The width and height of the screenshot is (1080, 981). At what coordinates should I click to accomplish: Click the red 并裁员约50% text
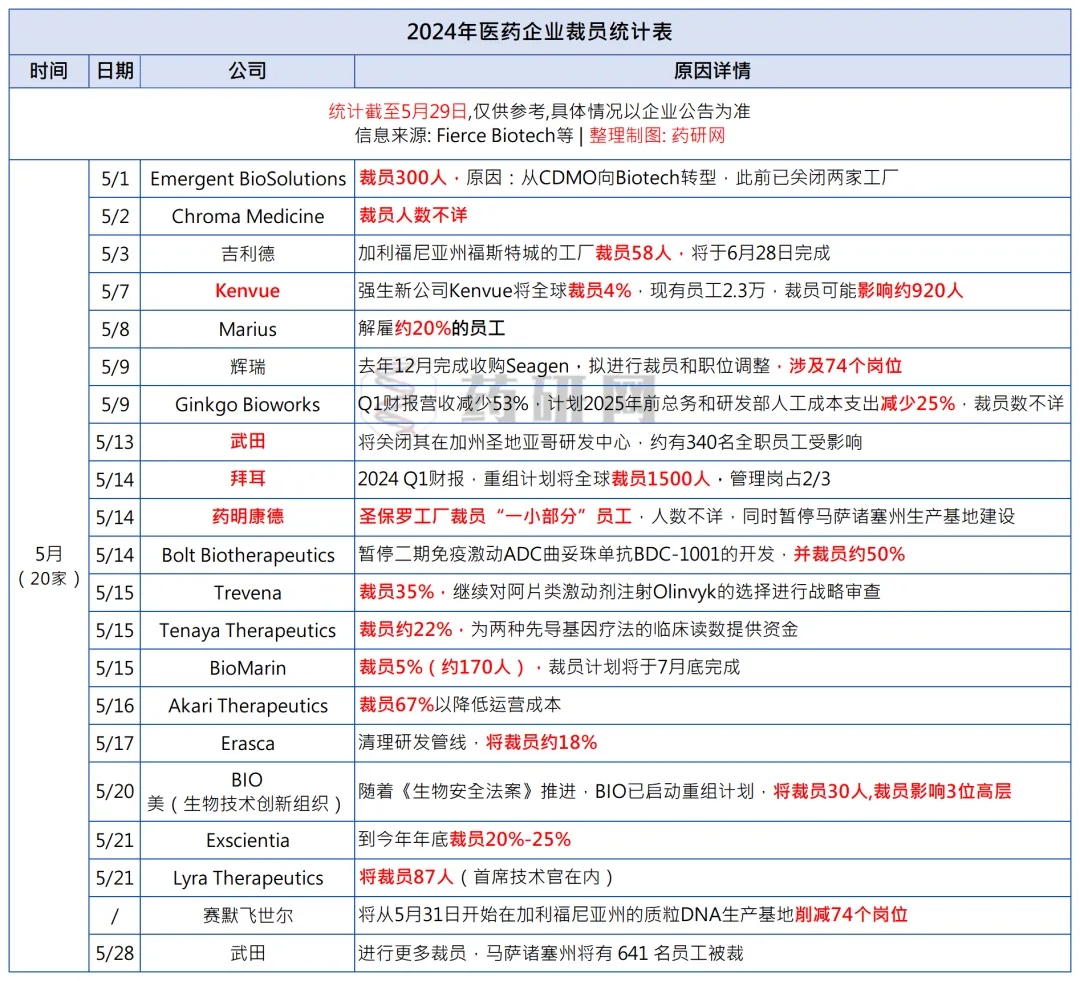point(849,554)
